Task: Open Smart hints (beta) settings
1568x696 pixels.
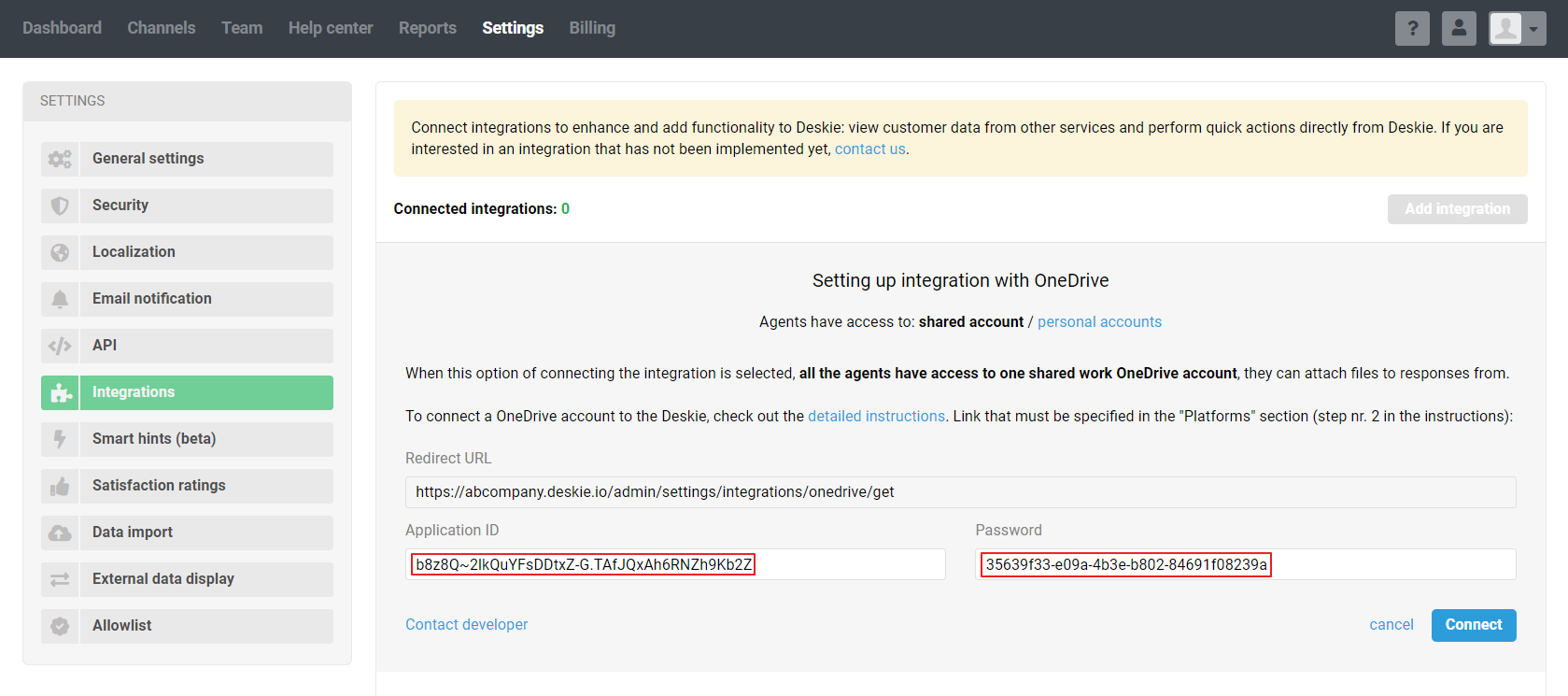Action: point(187,439)
